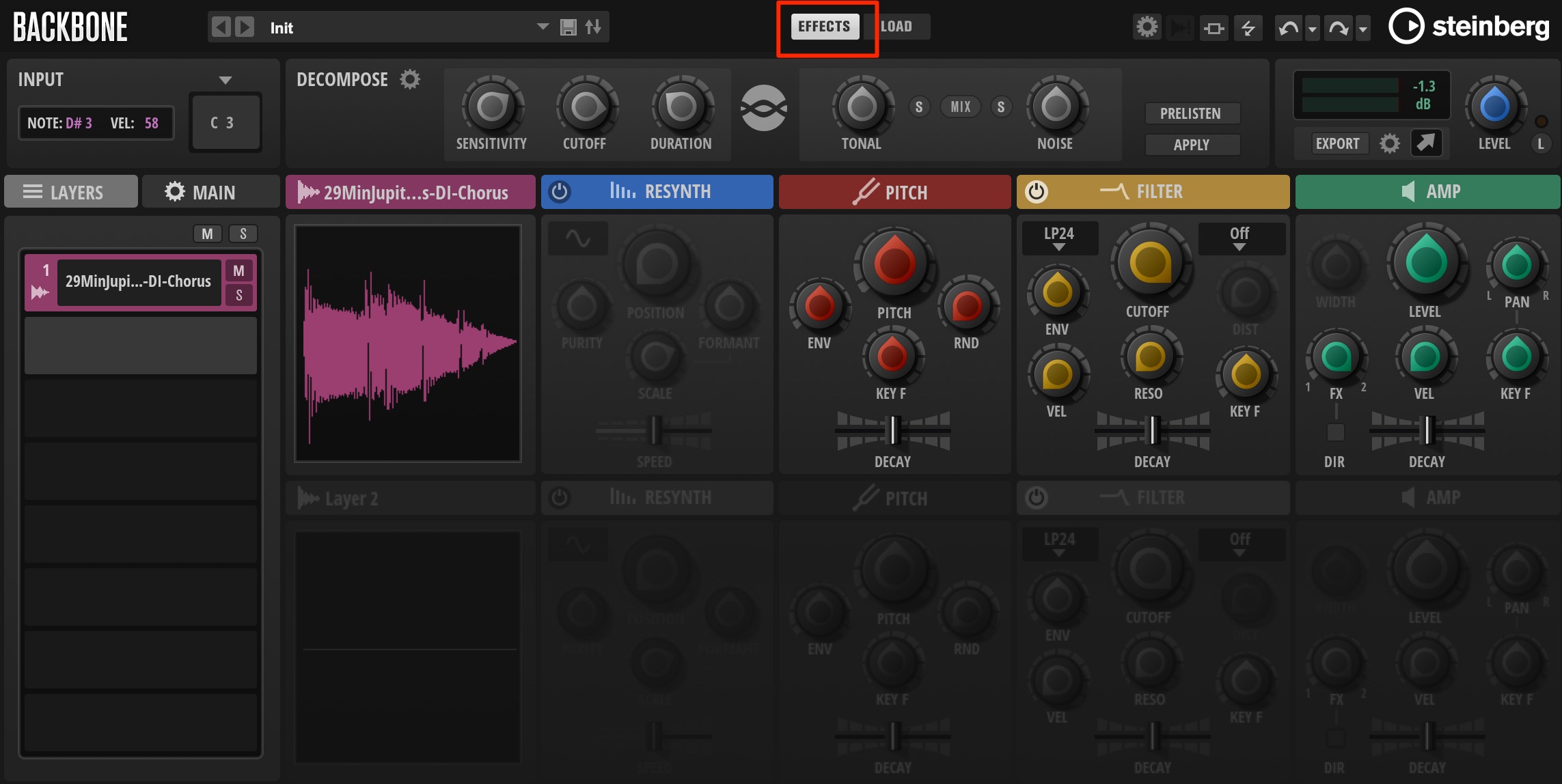Click the Prelisten button
This screenshot has width=1562, height=784.
[x=1191, y=113]
